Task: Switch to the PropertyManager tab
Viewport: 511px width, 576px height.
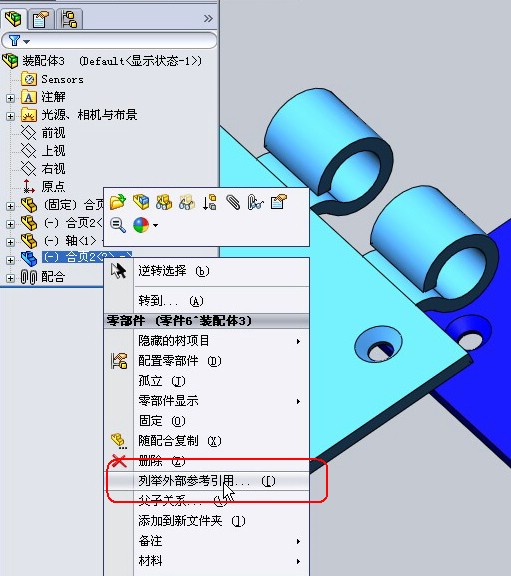Action: tap(40, 19)
